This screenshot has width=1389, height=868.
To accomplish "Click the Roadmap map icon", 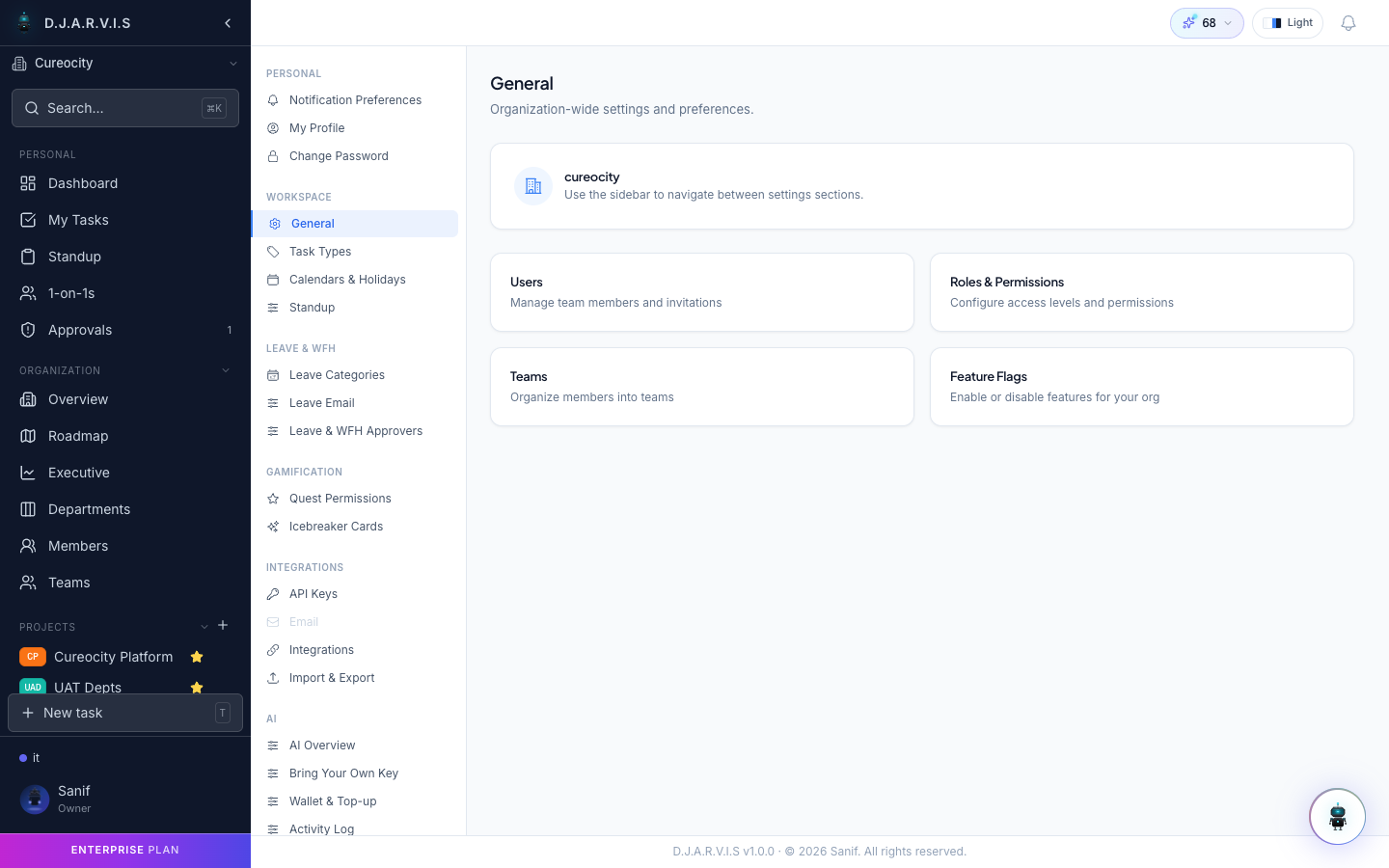I will pyautogui.click(x=28, y=436).
